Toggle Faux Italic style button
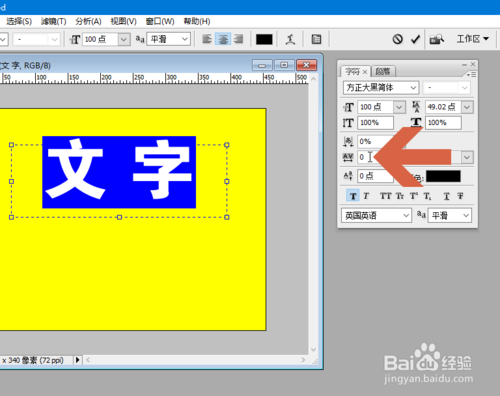The height and width of the screenshot is (396, 500). (366, 196)
